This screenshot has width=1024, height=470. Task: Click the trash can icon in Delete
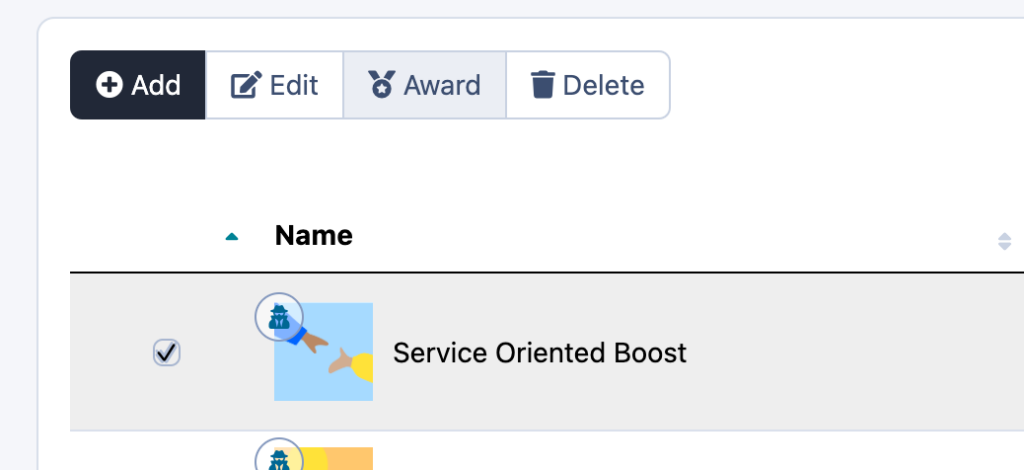542,85
